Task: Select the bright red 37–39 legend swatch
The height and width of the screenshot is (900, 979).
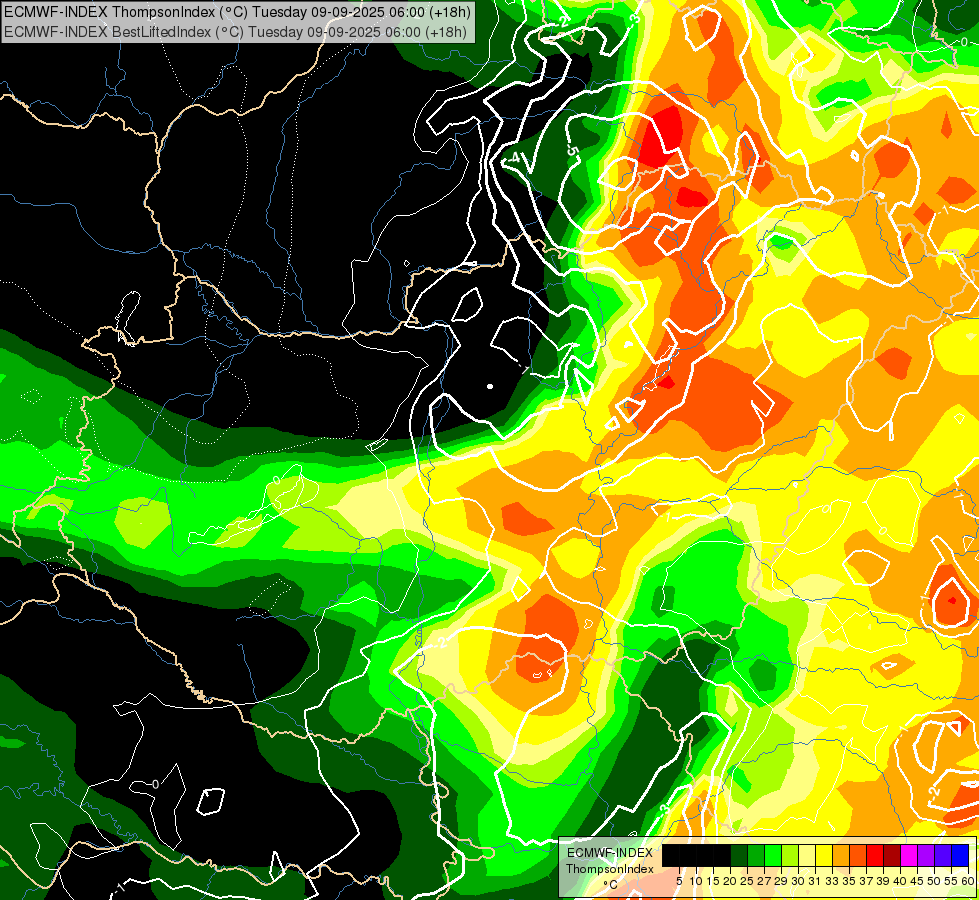Action: (875, 856)
